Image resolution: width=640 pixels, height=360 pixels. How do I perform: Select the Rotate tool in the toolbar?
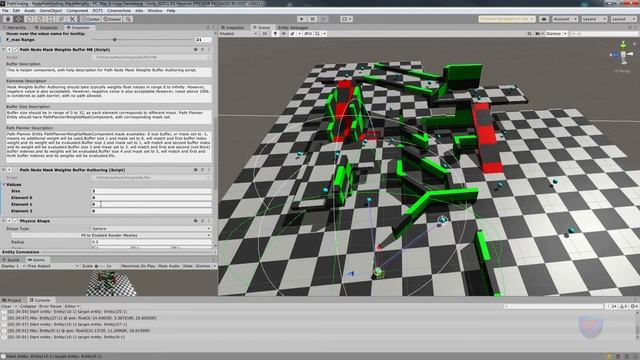point(29,19)
